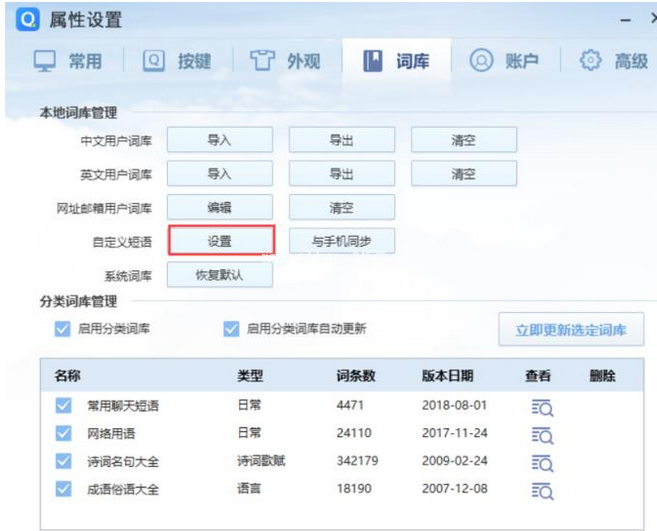Disable 启用分类词库自动更新 checkbox
The image size is (657, 531).
[x=231, y=329]
